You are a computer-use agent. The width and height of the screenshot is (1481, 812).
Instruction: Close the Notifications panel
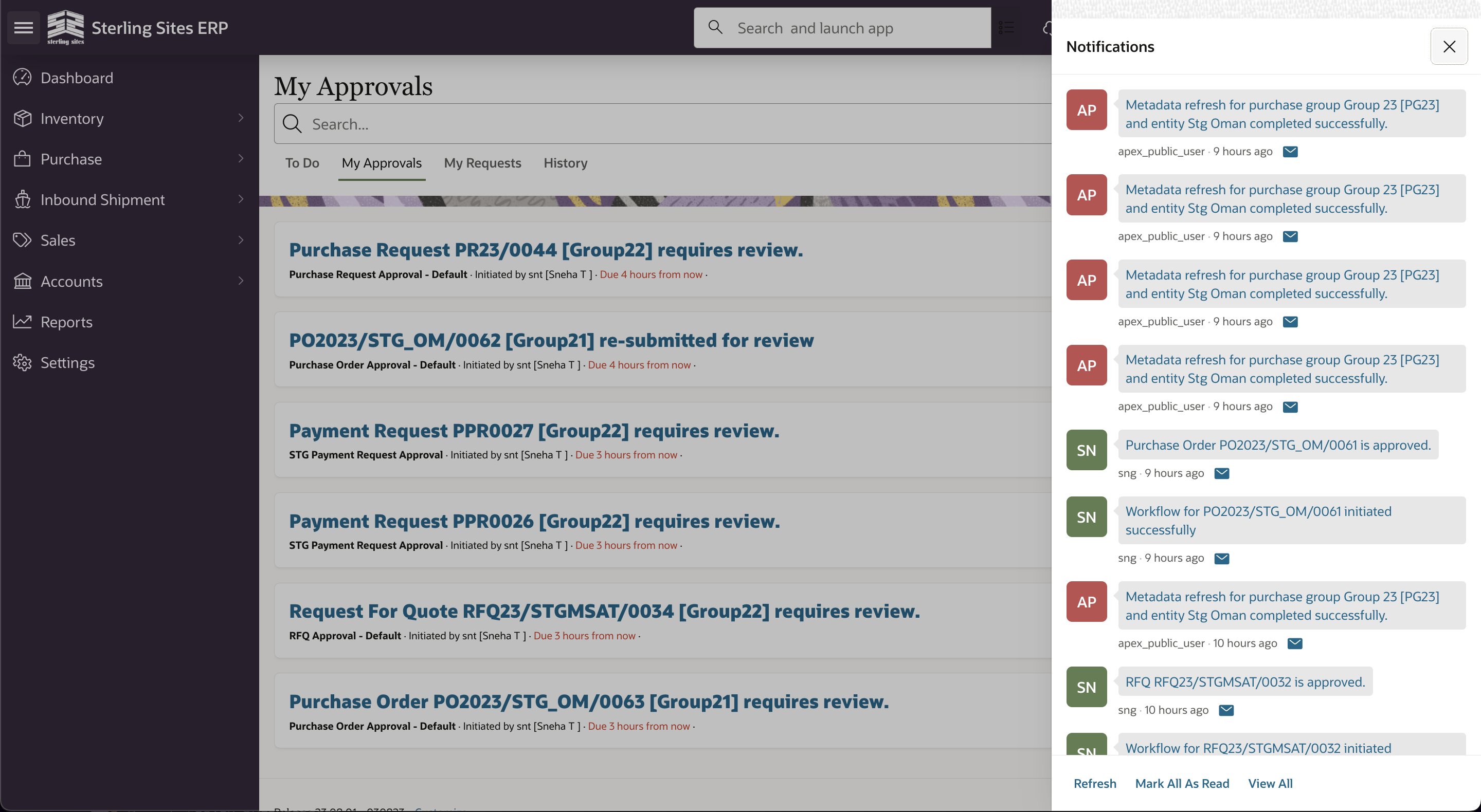click(x=1449, y=47)
